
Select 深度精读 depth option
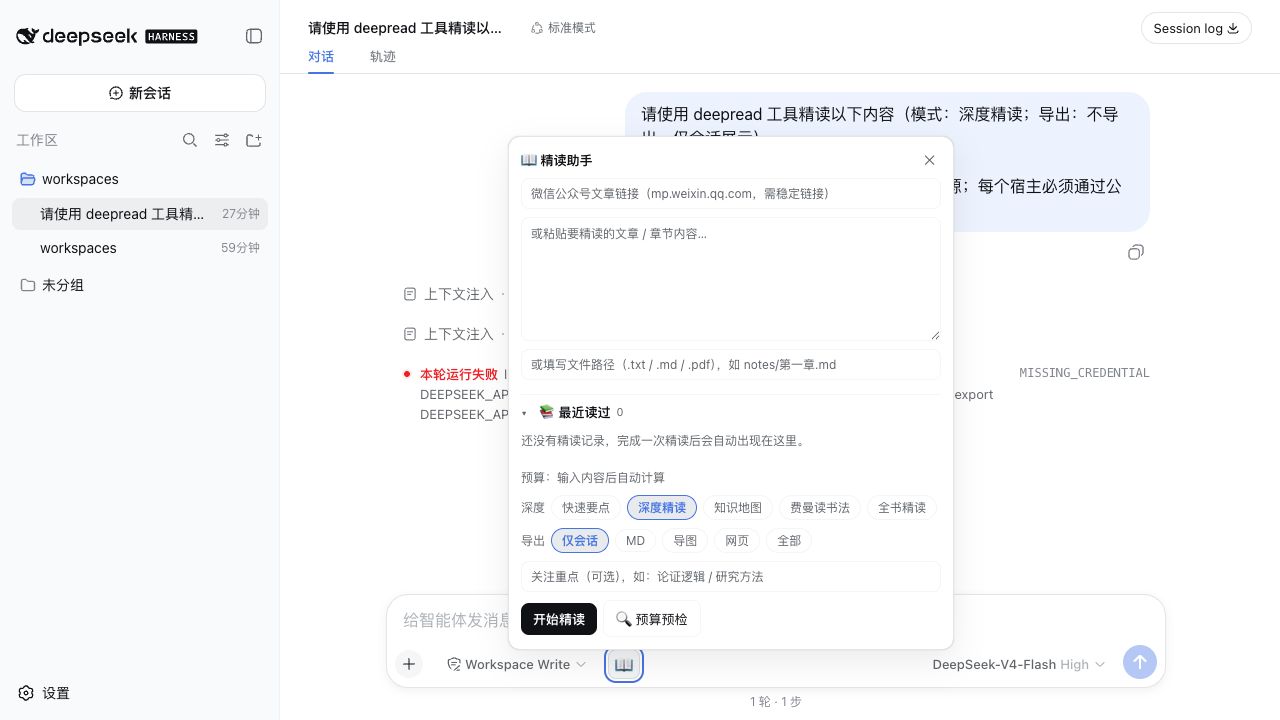pyautogui.click(x=662, y=508)
